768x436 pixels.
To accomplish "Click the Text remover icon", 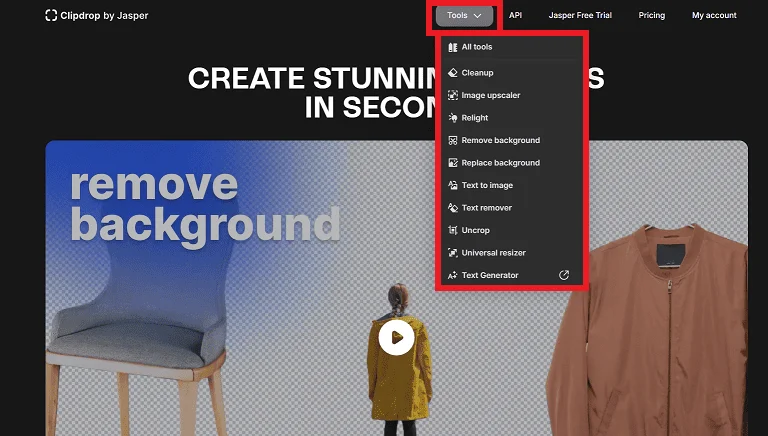I will [x=453, y=208].
